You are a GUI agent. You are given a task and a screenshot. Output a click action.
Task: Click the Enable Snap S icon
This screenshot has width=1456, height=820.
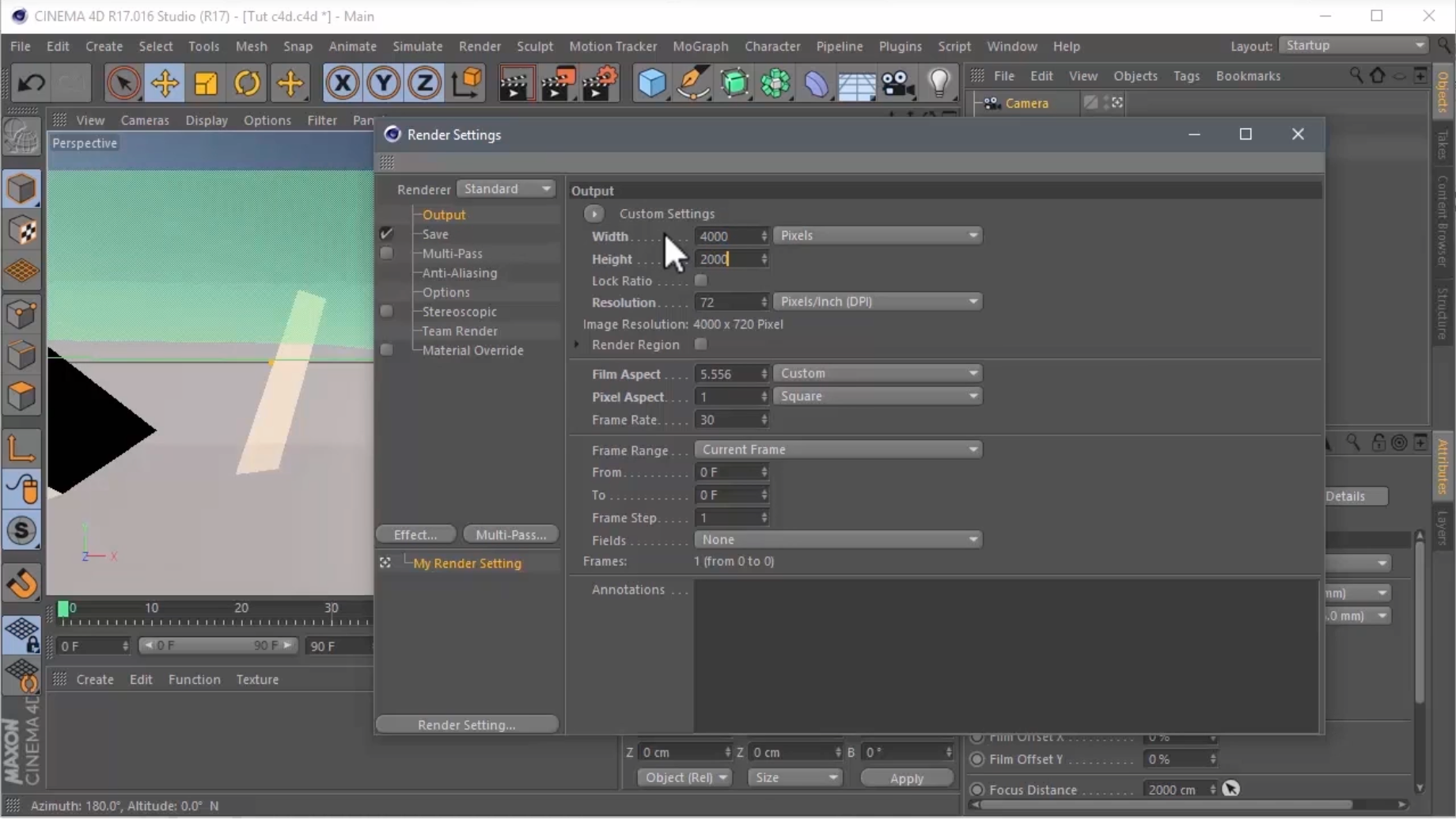pos(21,530)
